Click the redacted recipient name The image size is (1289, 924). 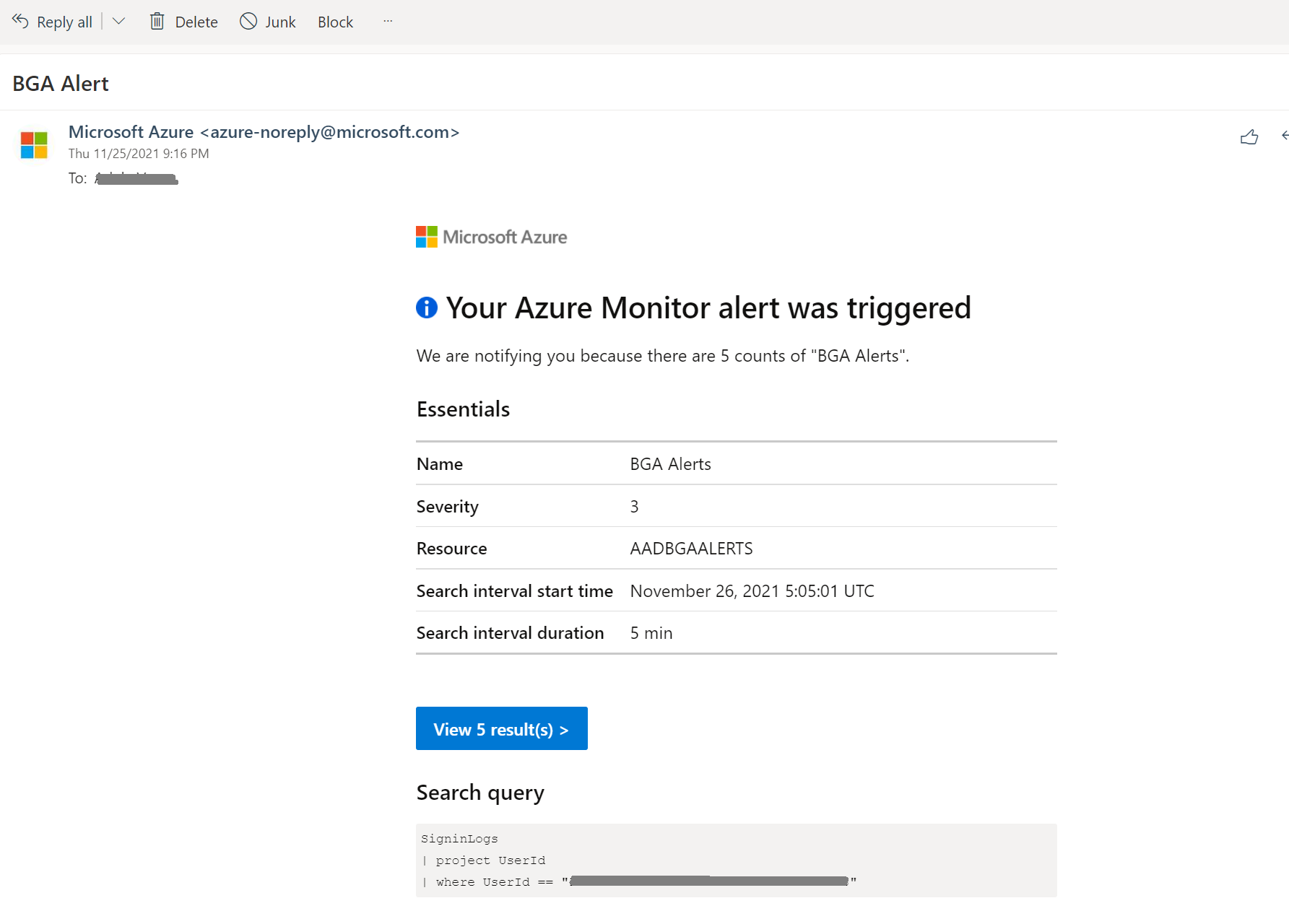point(135,178)
